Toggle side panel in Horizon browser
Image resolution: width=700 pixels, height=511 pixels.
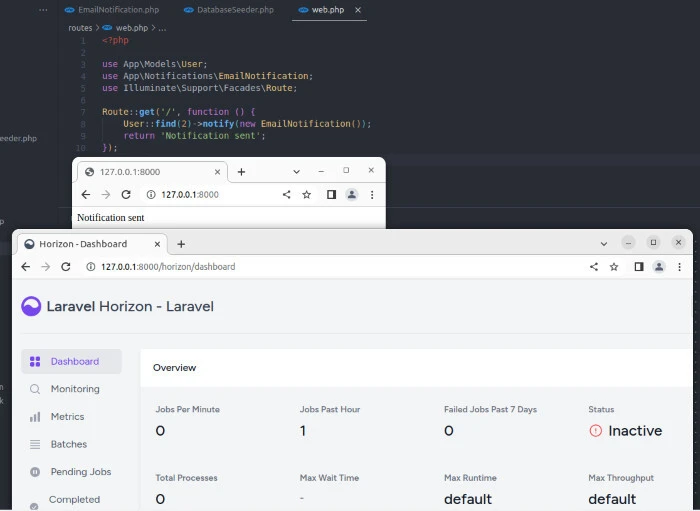click(x=638, y=267)
